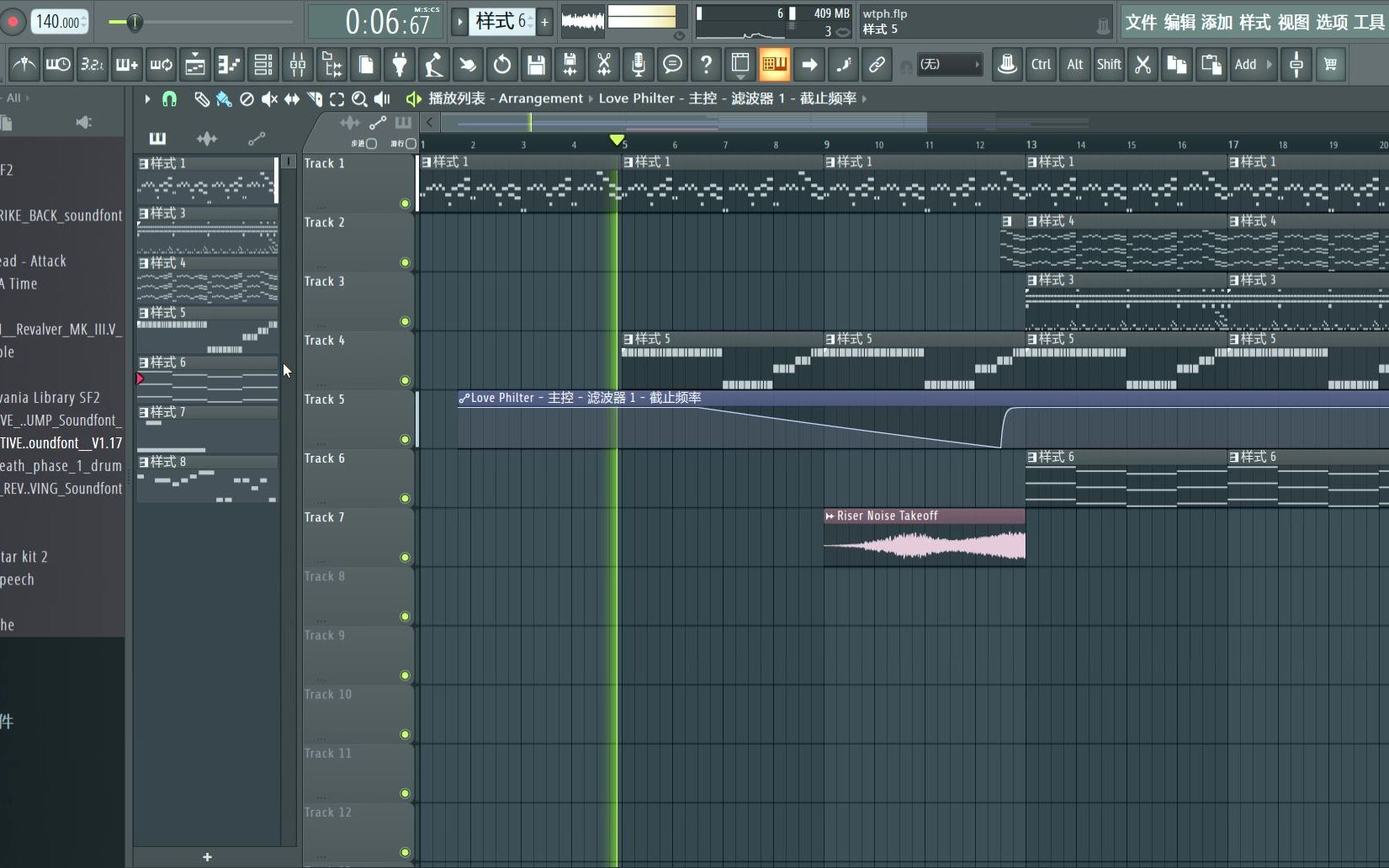1389x868 pixels.
Task: Adjust the master volume slider
Action: 134,22
